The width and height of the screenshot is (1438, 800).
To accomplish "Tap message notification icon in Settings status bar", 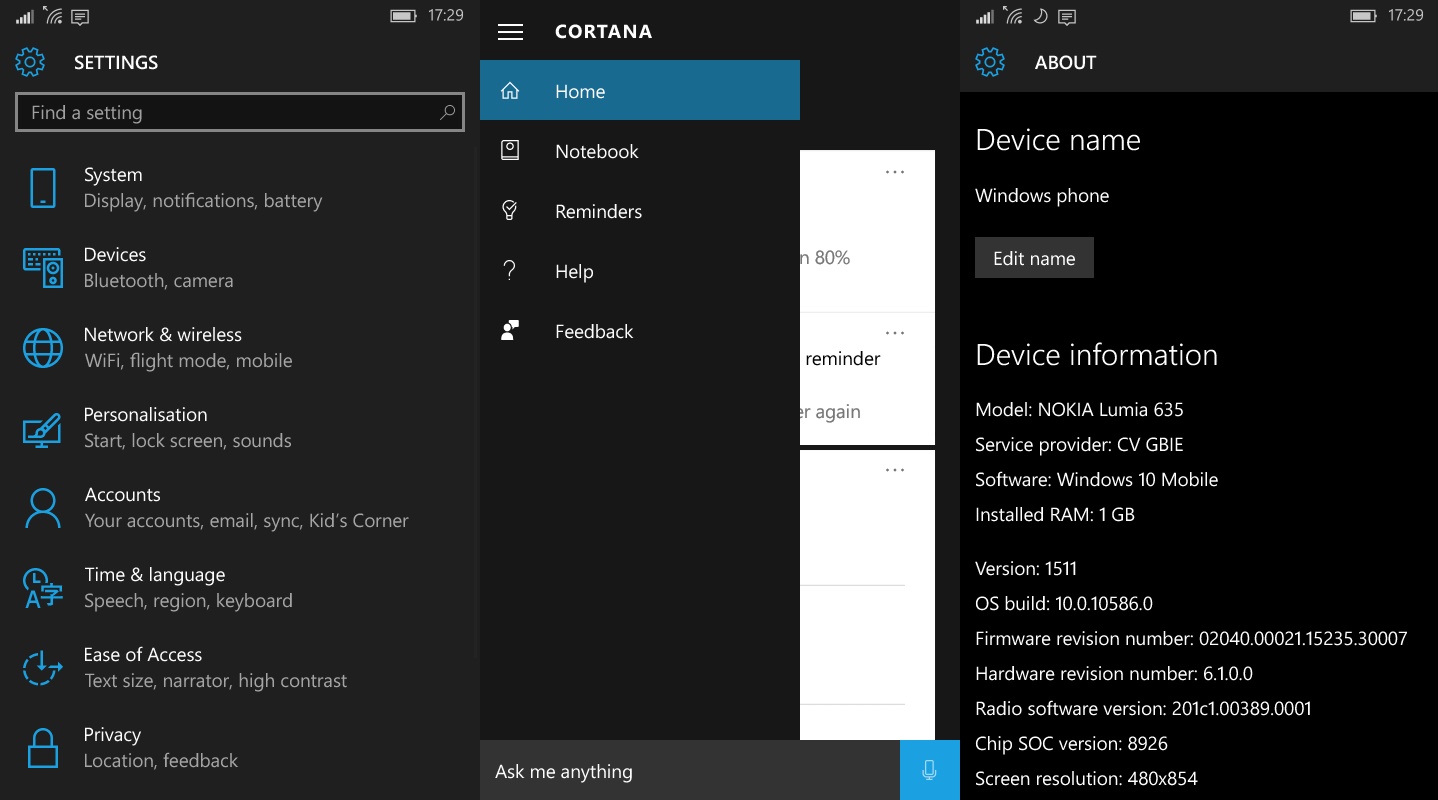I will click(81, 16).
